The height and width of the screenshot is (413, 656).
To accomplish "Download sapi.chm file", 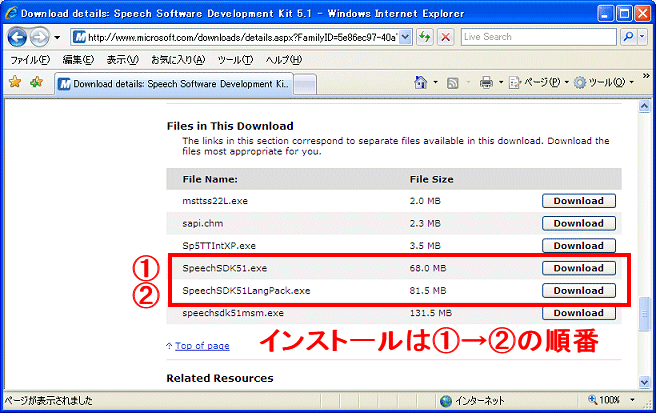I will click(579, 223).
